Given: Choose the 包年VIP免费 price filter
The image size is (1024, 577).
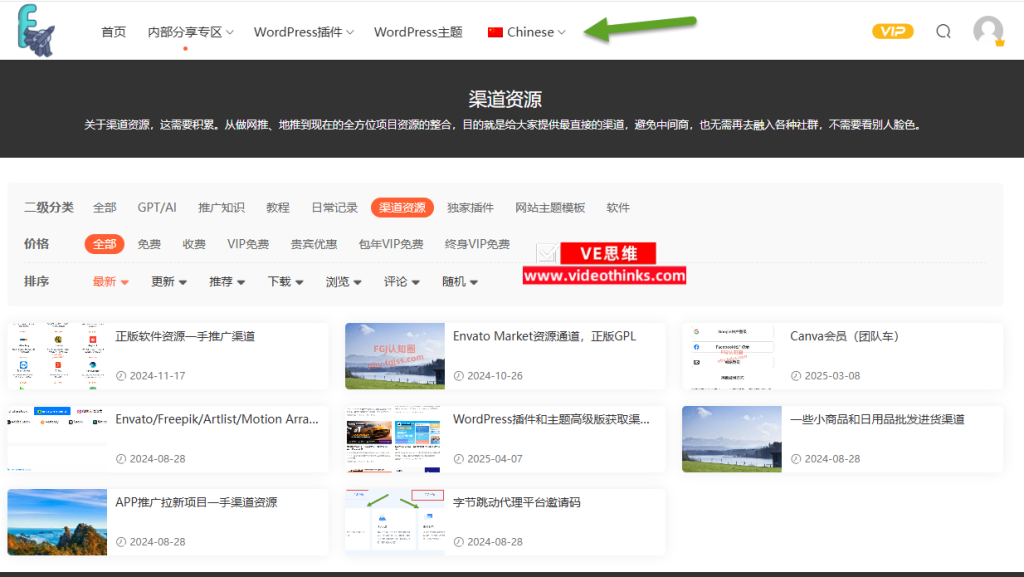Looking at the screenshot, I should point(391,244).
